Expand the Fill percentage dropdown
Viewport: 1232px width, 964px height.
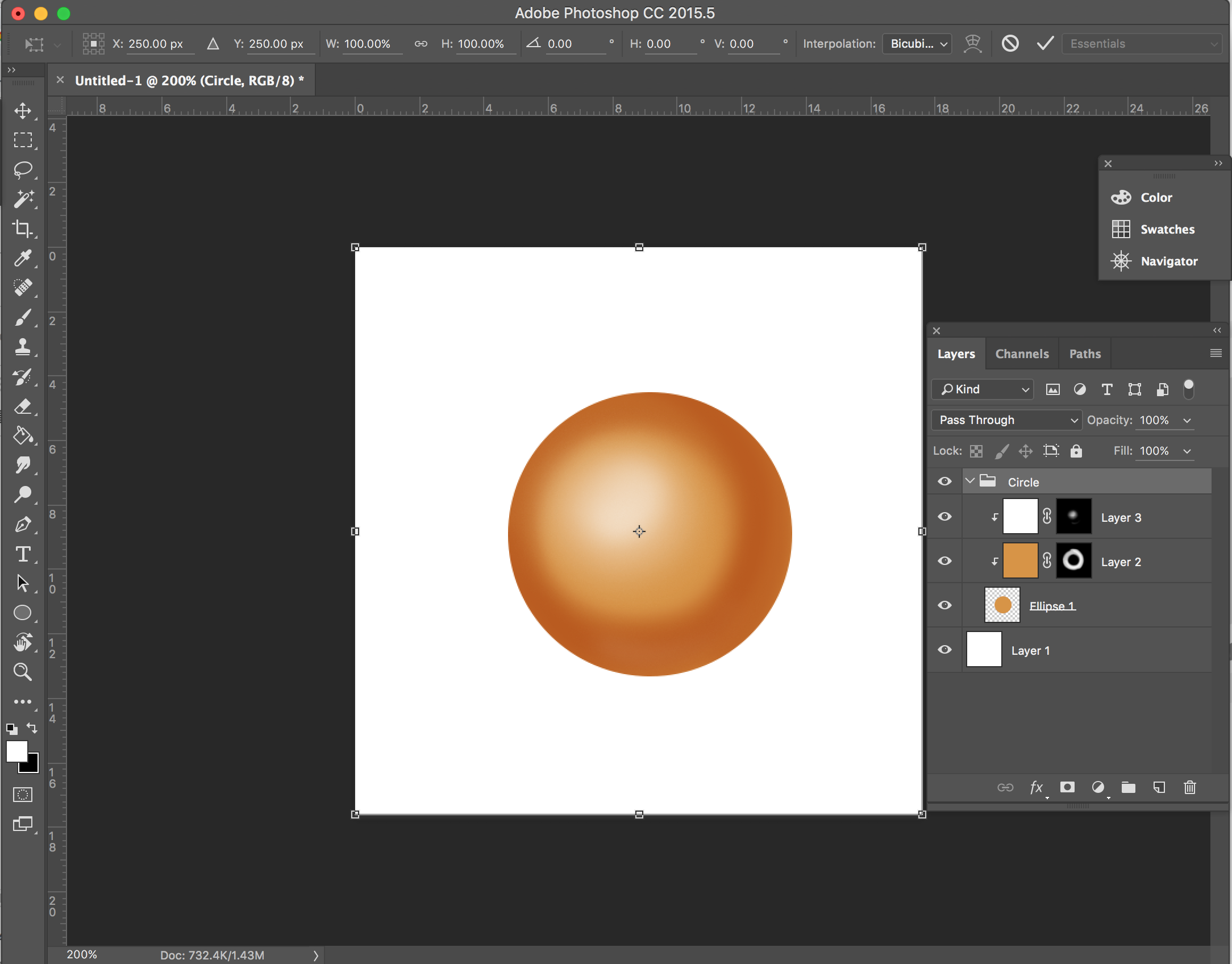coord(1193,451)
